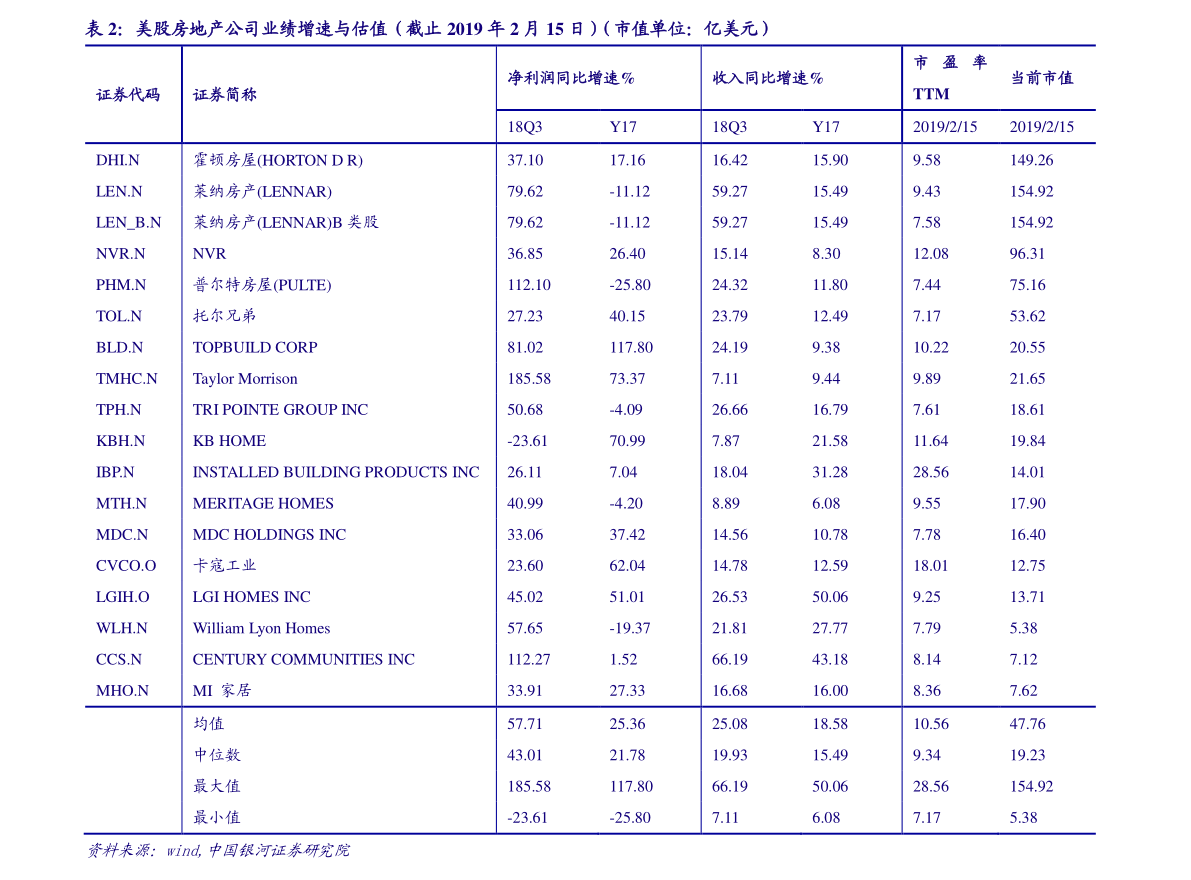Image resolution: width=1191 pixels, height=880 pixels.
Task: Click the ticker code NVR.N
Action: tap(121, 254)
